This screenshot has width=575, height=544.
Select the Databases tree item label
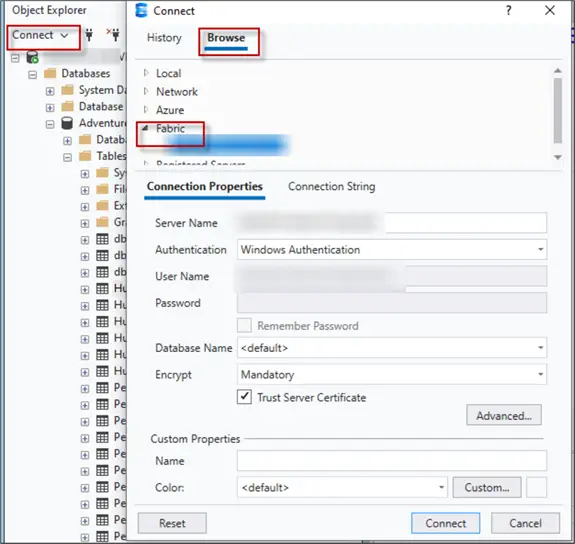point(85,73)
